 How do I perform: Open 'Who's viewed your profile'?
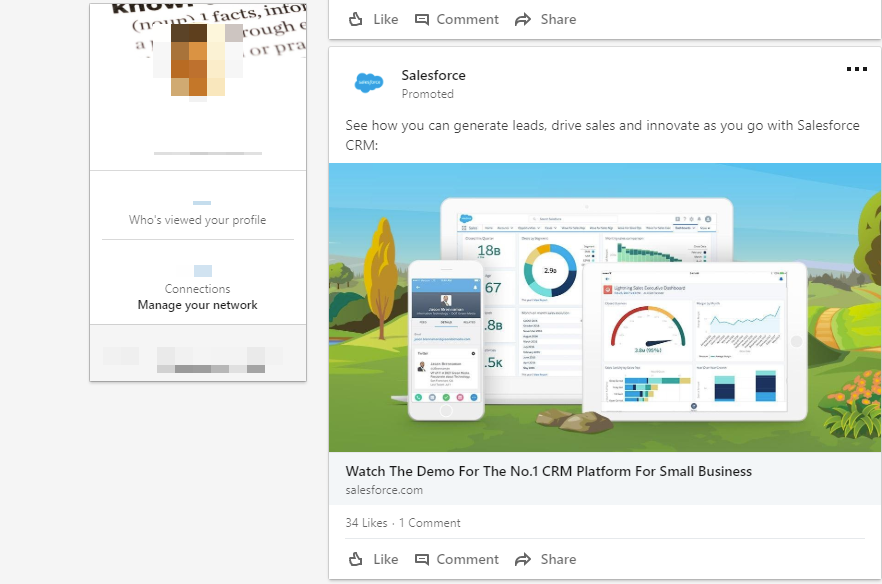(197, 220)
